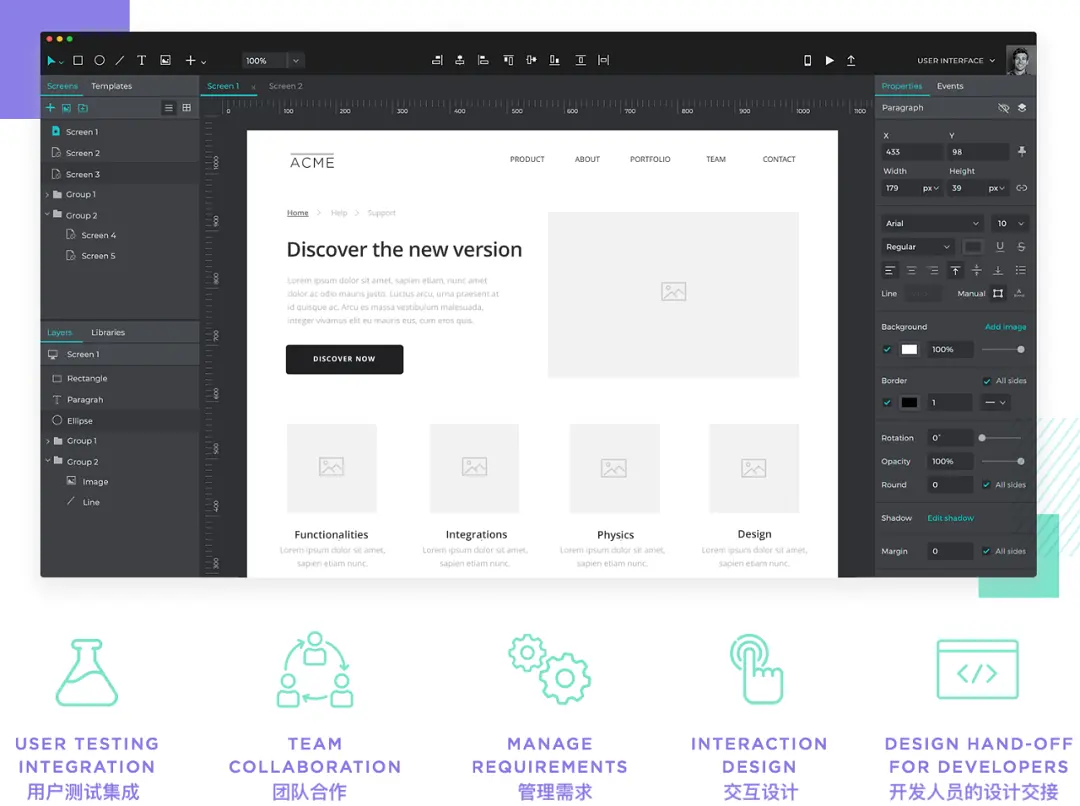Collapse Group 2 in Layers panel
Viewport: 1080px width, 806px height.
[48, 461]
